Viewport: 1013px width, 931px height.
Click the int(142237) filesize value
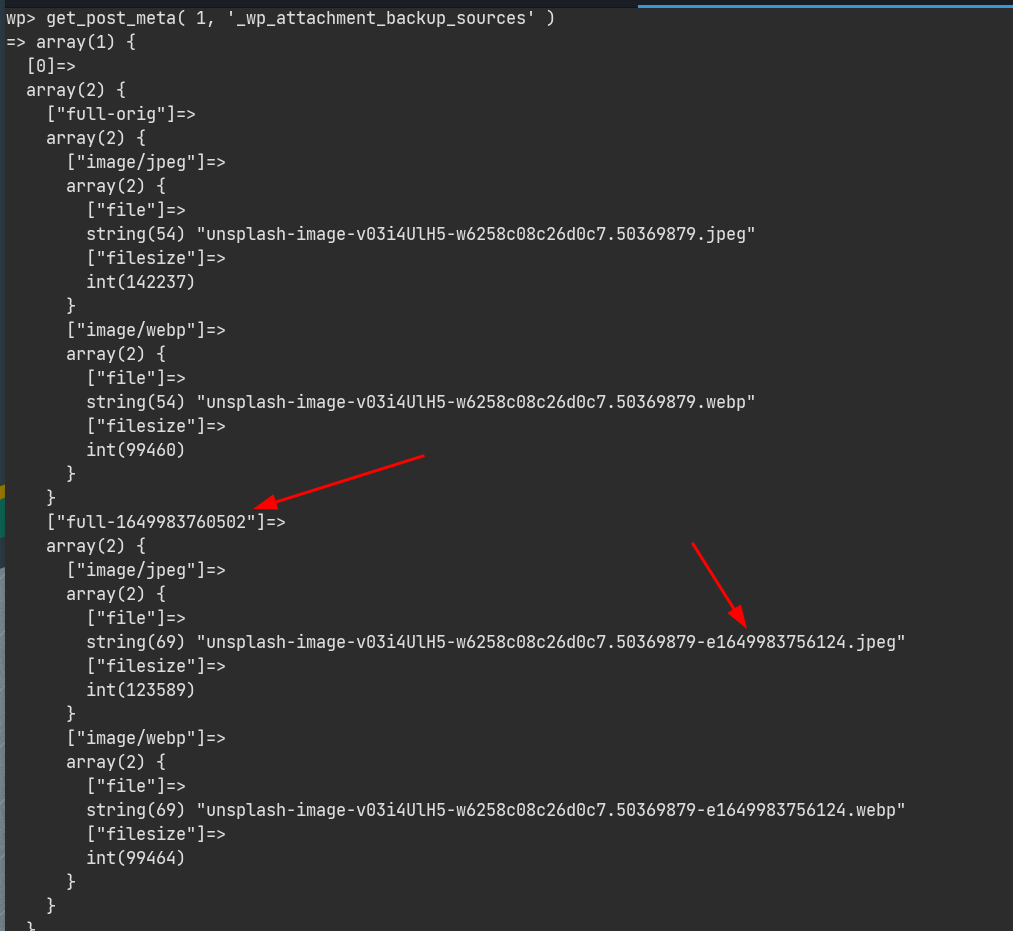141,282
